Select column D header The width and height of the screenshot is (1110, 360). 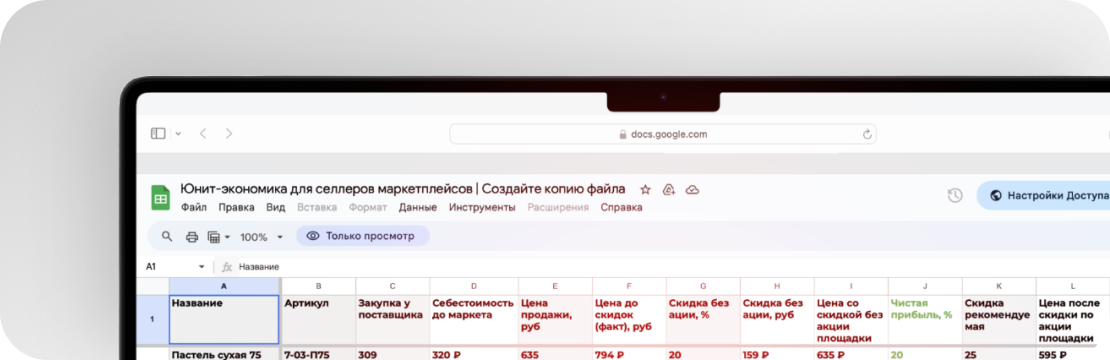click(474, 286)
